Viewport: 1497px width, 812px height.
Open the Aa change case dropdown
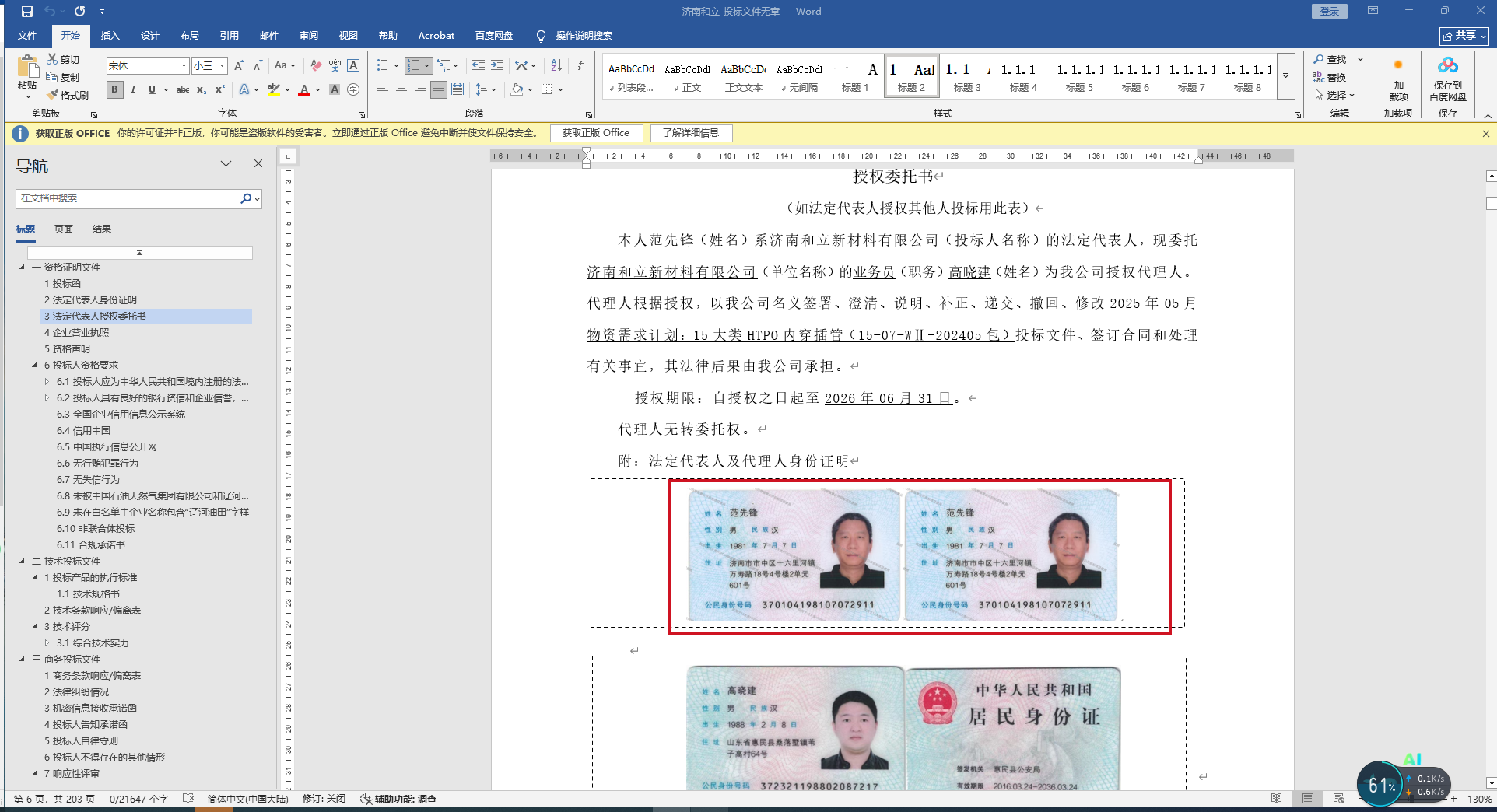[285, 65]
